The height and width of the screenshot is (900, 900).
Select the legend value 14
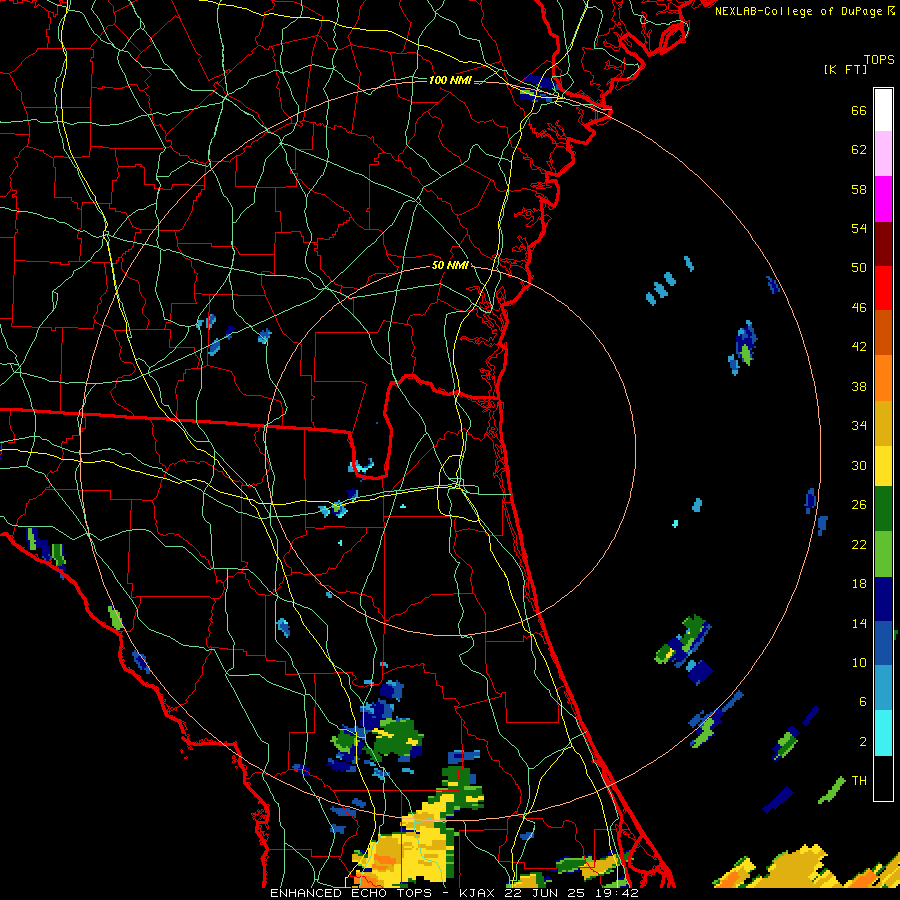pos(859,623)
